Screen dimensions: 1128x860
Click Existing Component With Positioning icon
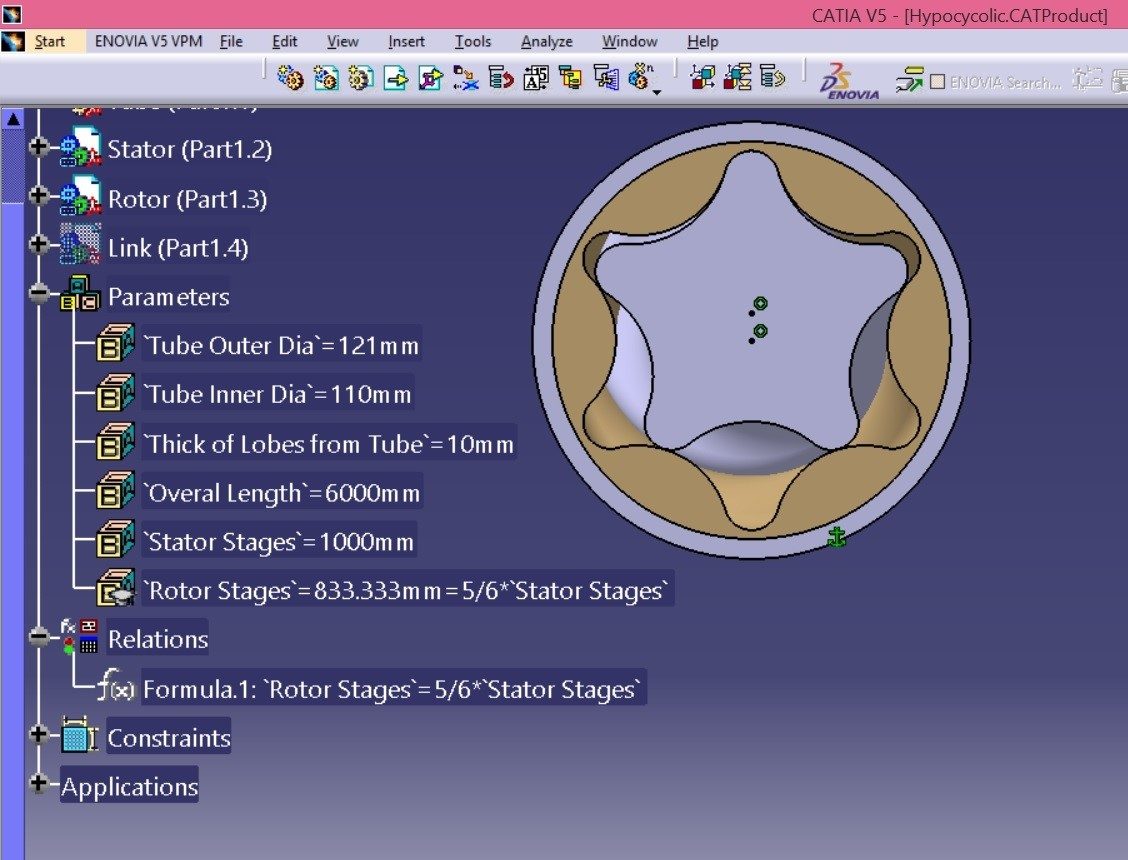point(430,77)
